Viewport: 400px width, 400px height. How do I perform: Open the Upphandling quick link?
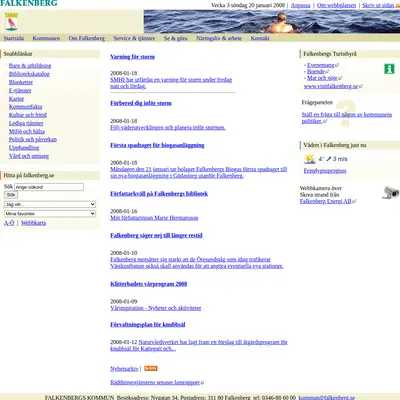24,148
